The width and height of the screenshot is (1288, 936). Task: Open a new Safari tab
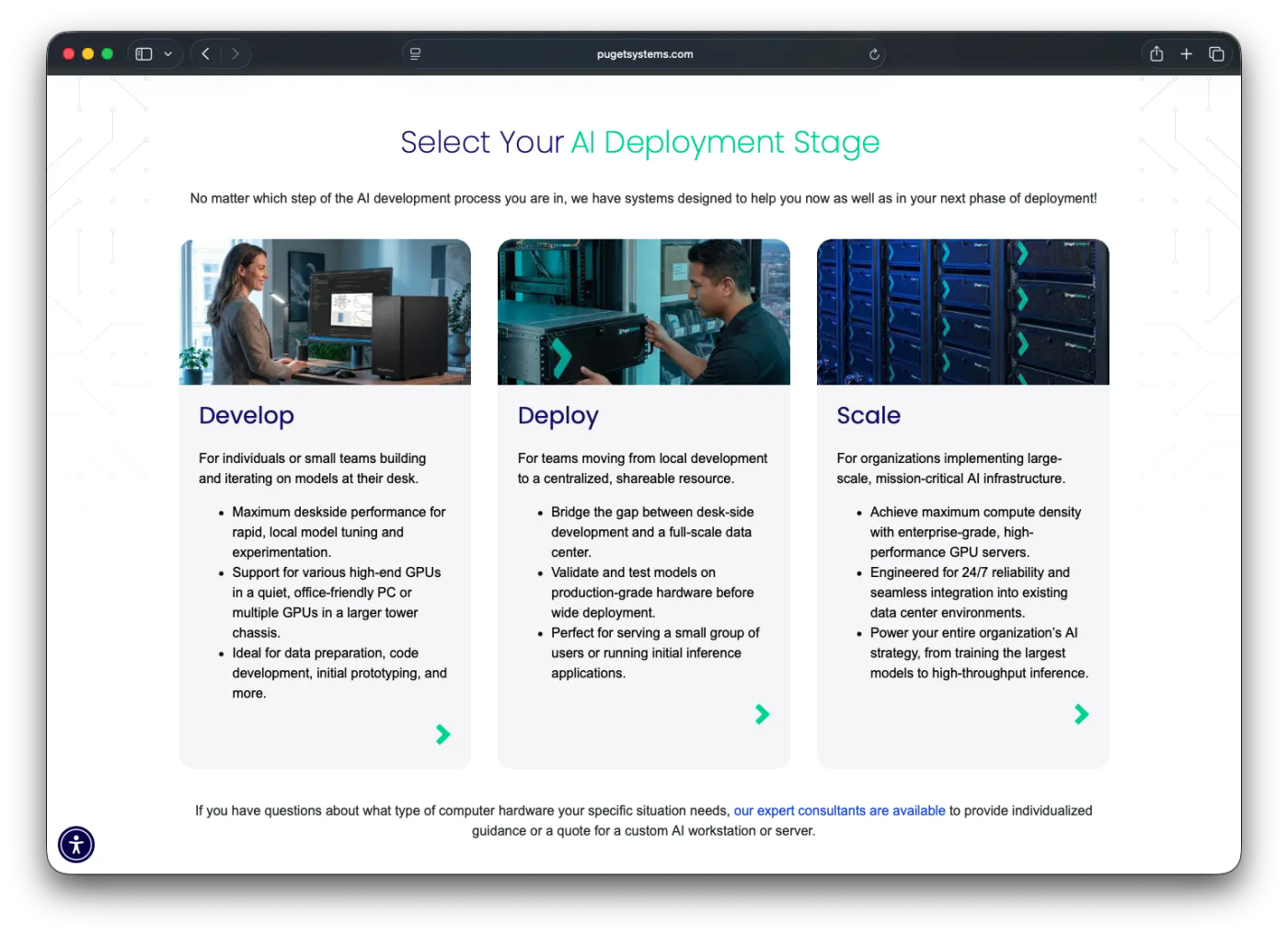1187,54
